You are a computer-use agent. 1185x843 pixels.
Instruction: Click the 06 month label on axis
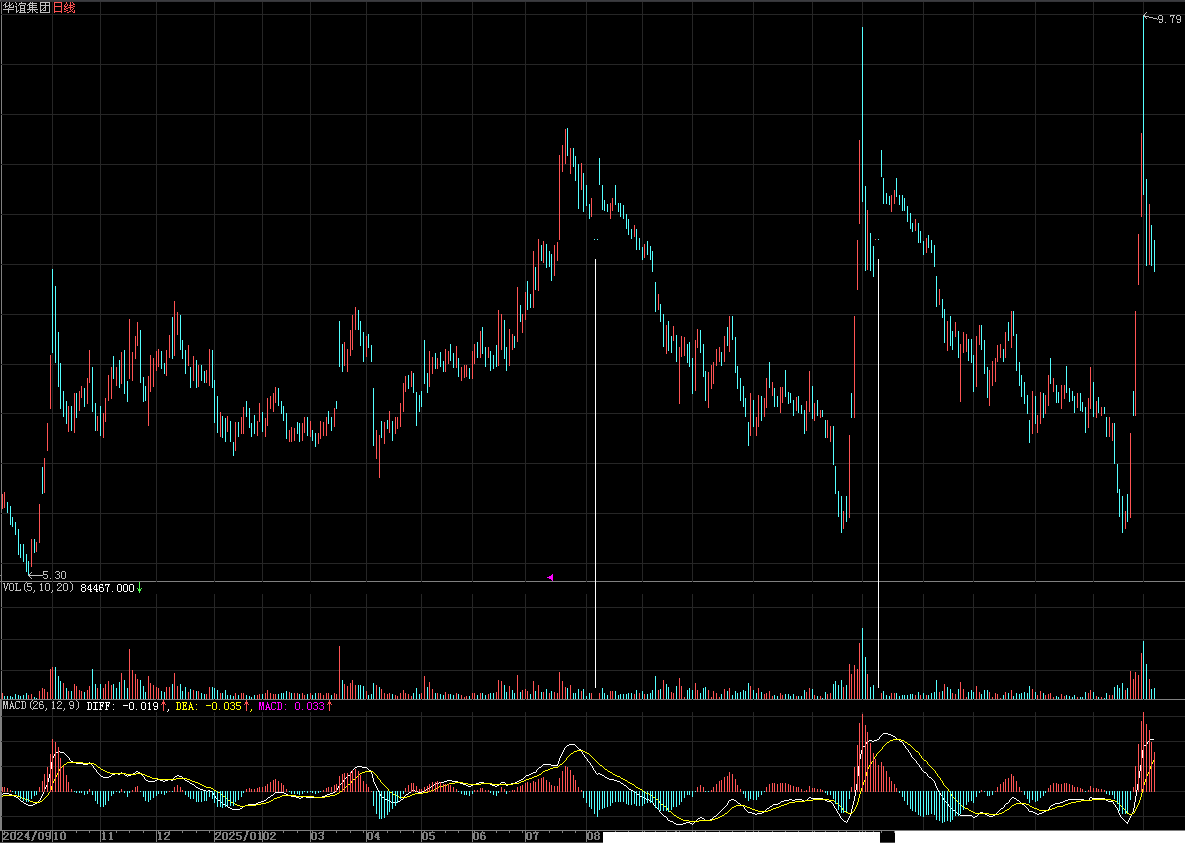pyautogui.click(x=479, y=836)
